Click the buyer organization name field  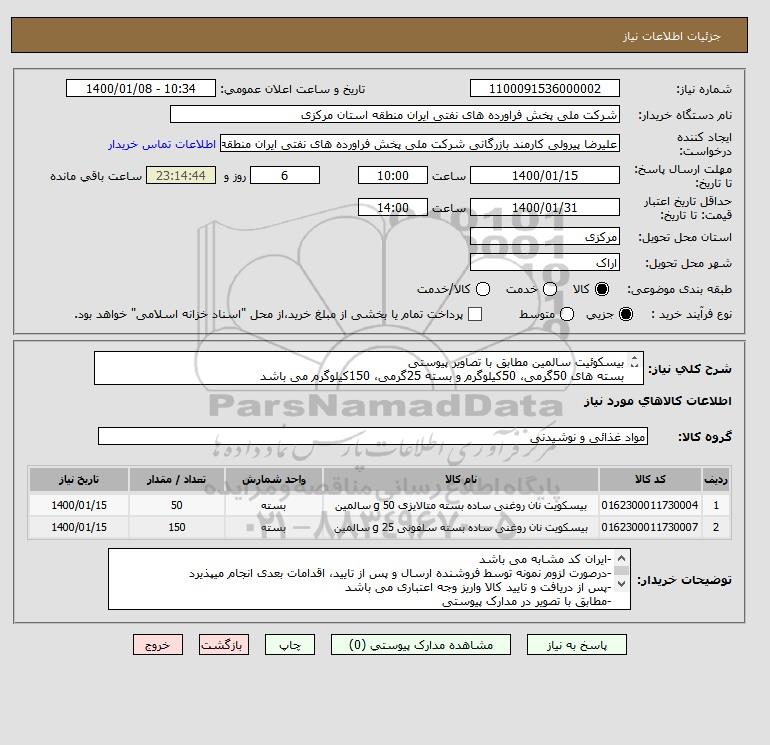click(x=395, y=114)
